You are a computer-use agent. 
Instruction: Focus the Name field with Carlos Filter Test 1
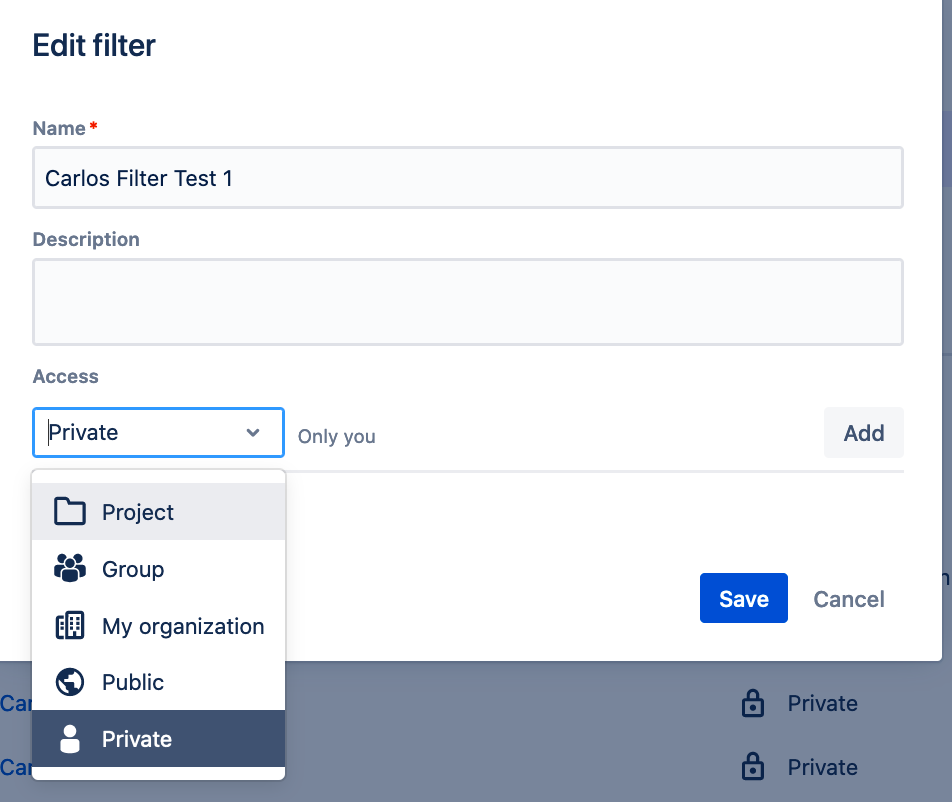467,179
